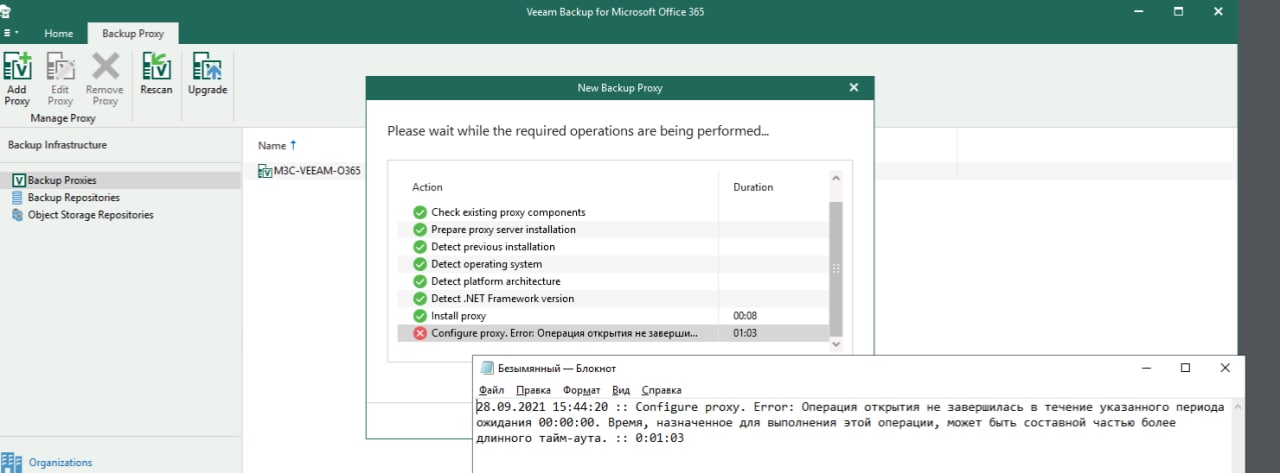Click the M3C-VEEAM-O365 proxy icon
This screenshot has height=473, width=1280.
tap(265, 171)
